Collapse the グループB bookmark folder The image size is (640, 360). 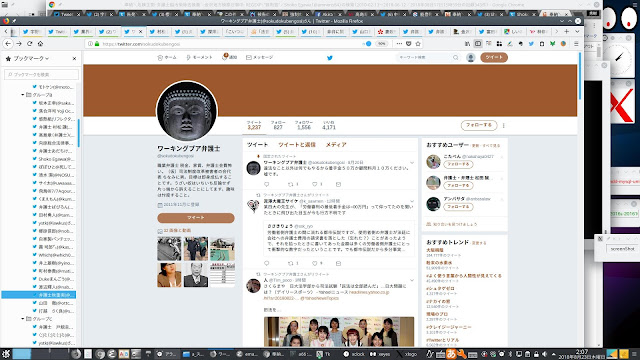(22, 95)
